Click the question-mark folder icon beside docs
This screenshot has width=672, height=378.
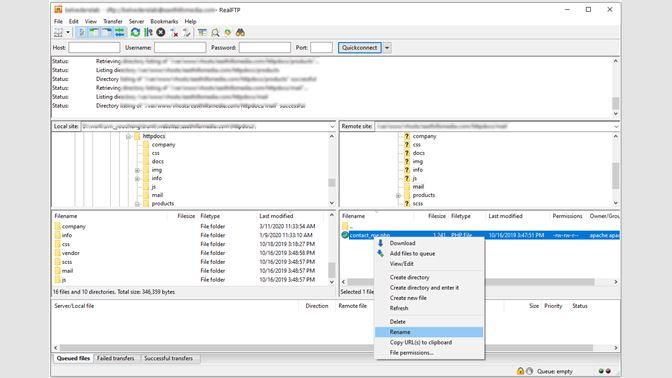tap(407, 153)
